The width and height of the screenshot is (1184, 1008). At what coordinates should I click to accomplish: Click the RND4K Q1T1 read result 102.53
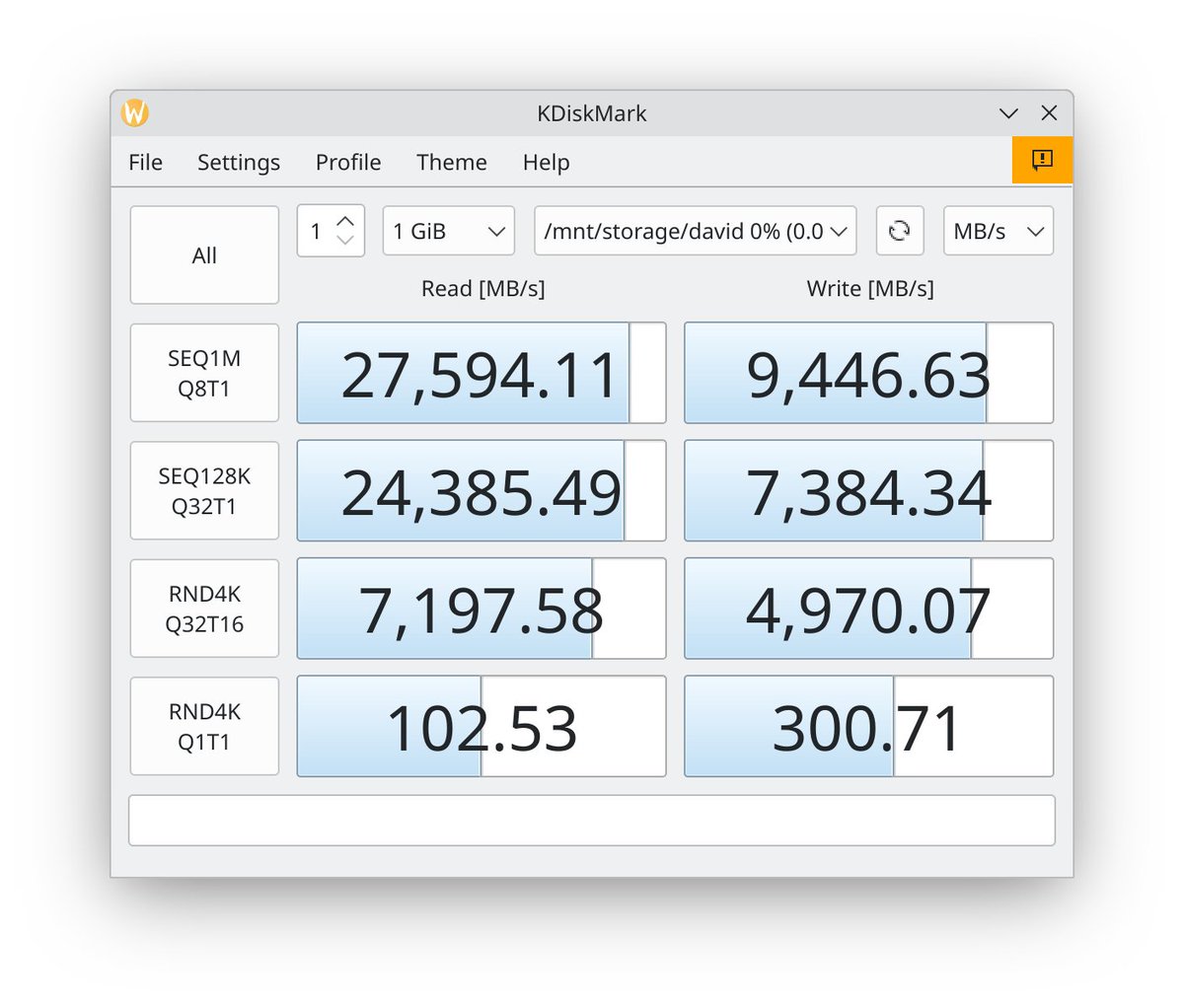[x=481, y=727]
